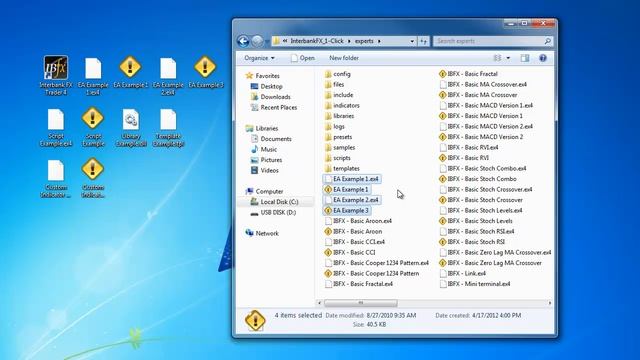Click experts breadcrumb segment
Screen dimensions: 640x360
click(x=364, y=41)
